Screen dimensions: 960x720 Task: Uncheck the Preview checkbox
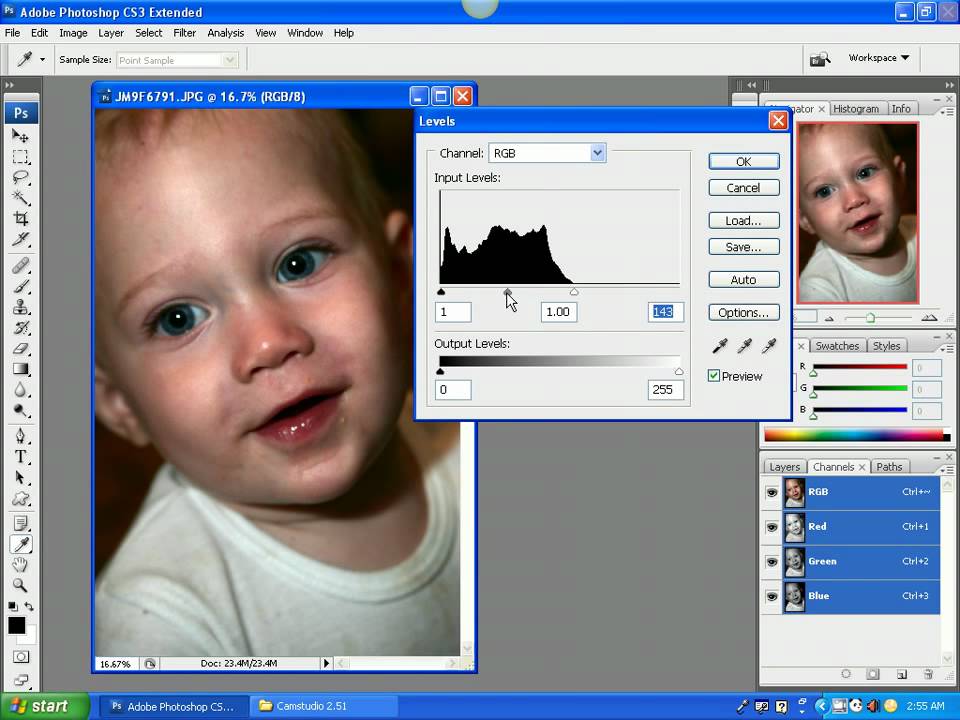(x=714, y=376)
